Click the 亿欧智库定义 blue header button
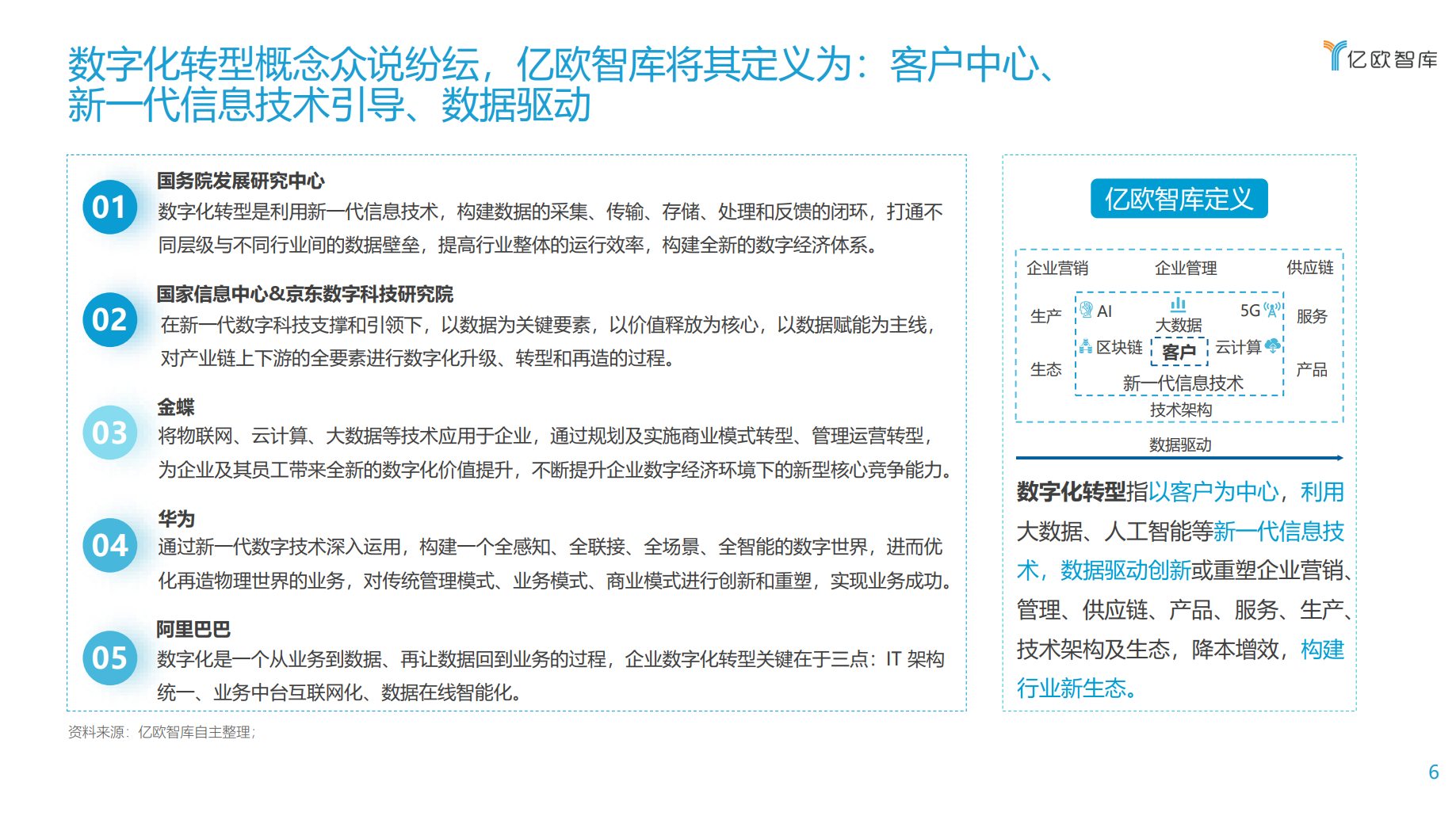 coord(1179,200)
